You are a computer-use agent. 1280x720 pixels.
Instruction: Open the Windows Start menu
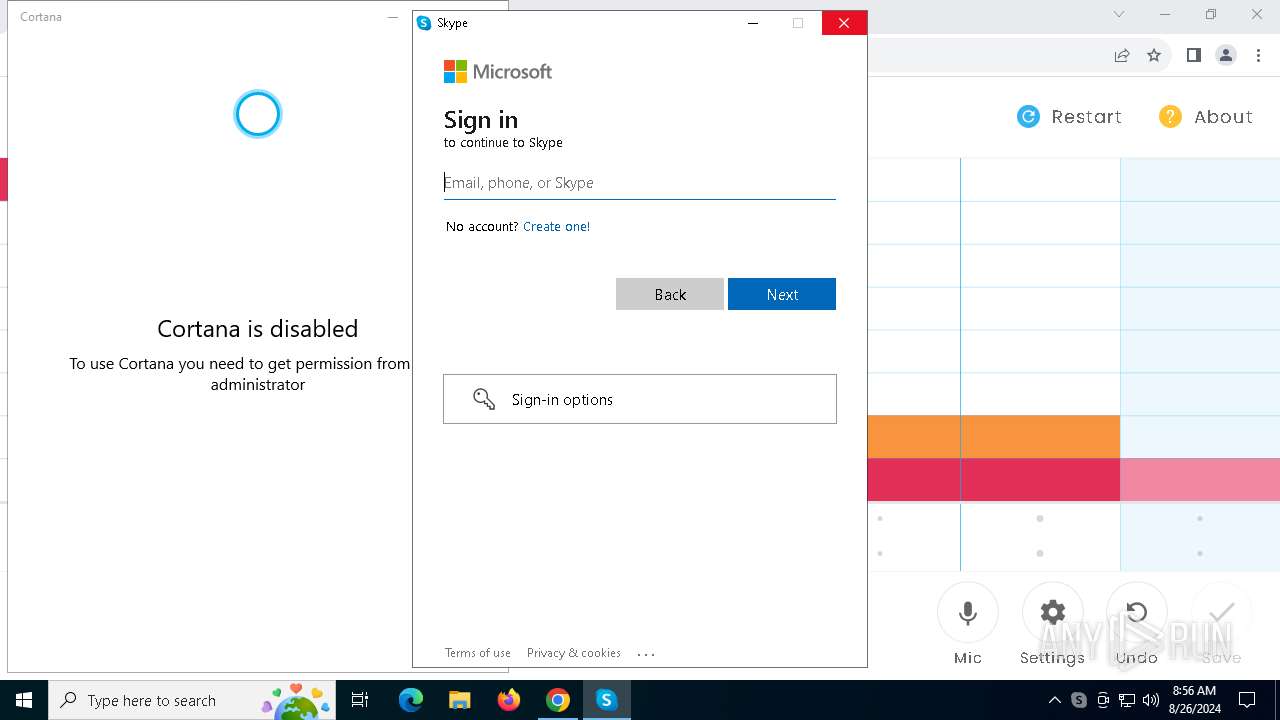pos(24,700)
